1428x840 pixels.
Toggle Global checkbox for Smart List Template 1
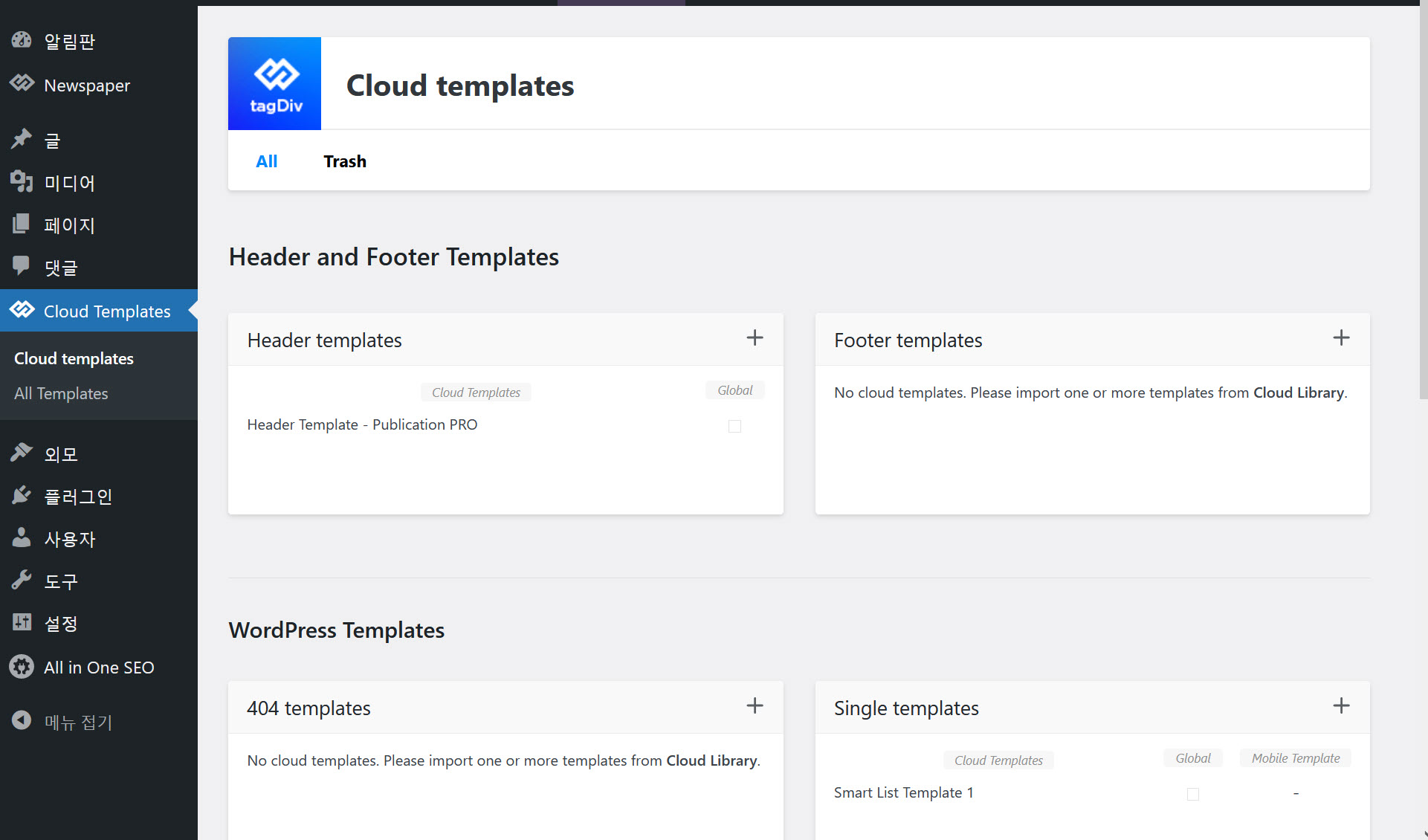click(1193, 794)
